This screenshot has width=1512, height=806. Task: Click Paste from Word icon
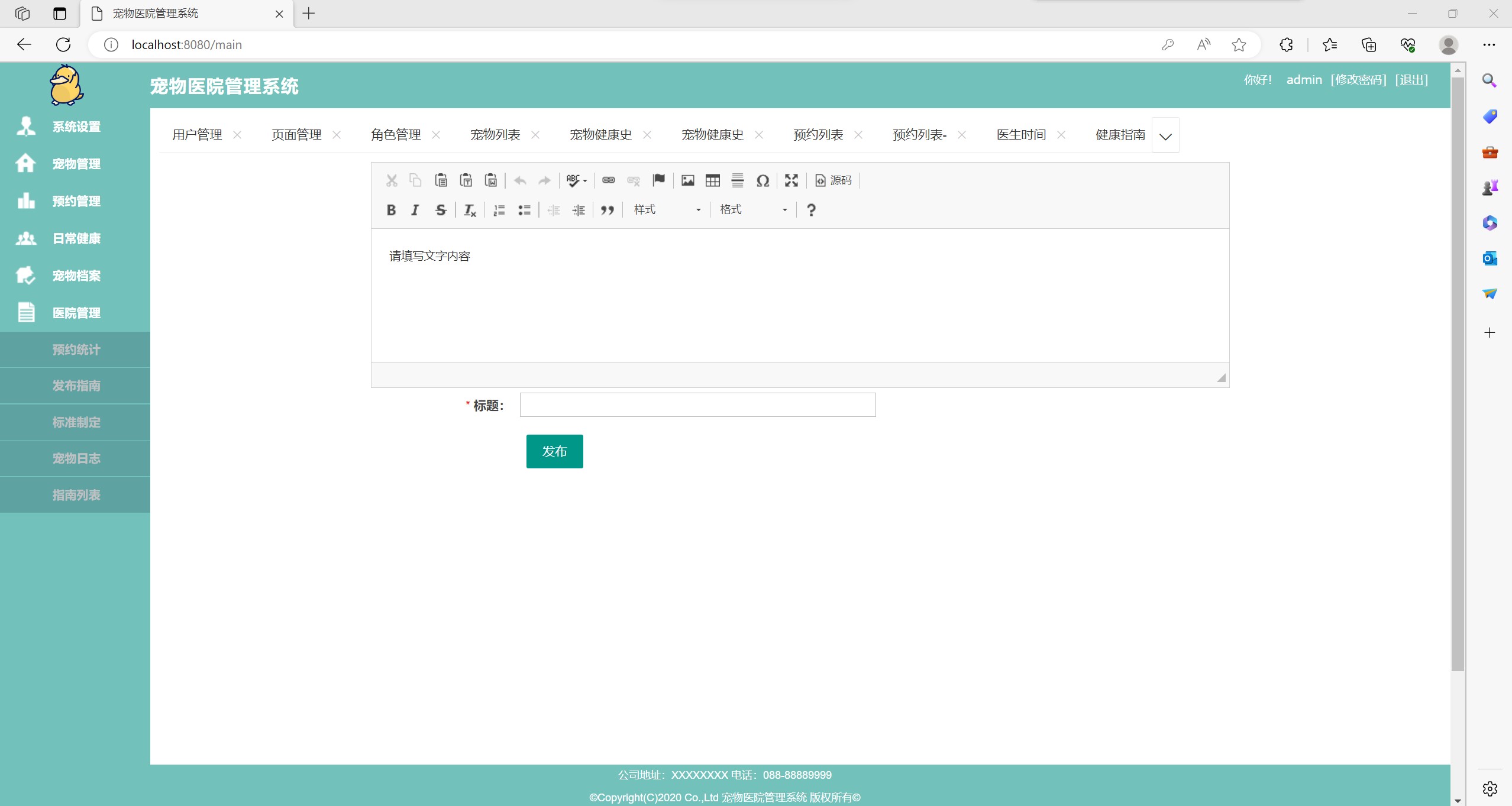click(491, 180)
